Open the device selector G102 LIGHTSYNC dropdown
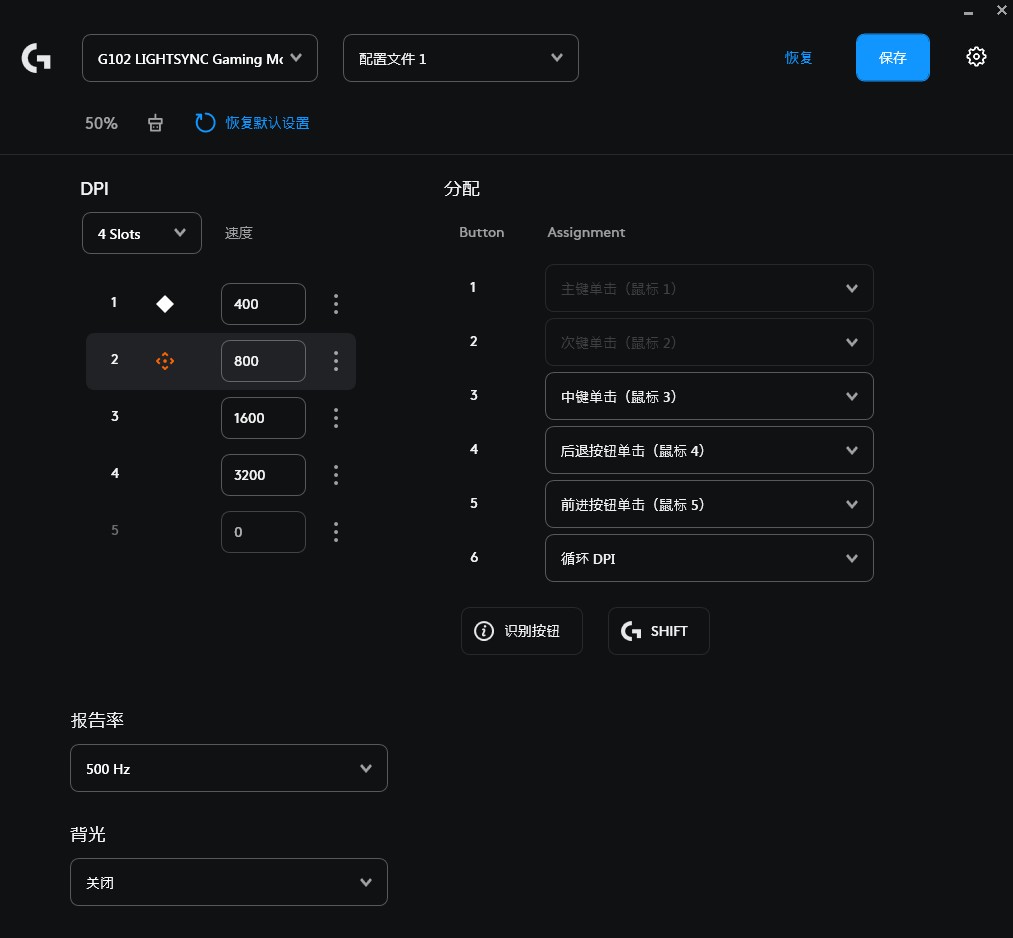Screen dimensions: 1013x938 (200, 58)
